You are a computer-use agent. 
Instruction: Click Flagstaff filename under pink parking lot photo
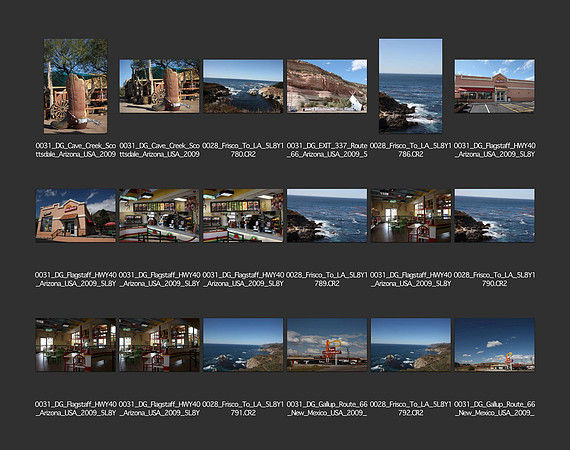point(494,150)
